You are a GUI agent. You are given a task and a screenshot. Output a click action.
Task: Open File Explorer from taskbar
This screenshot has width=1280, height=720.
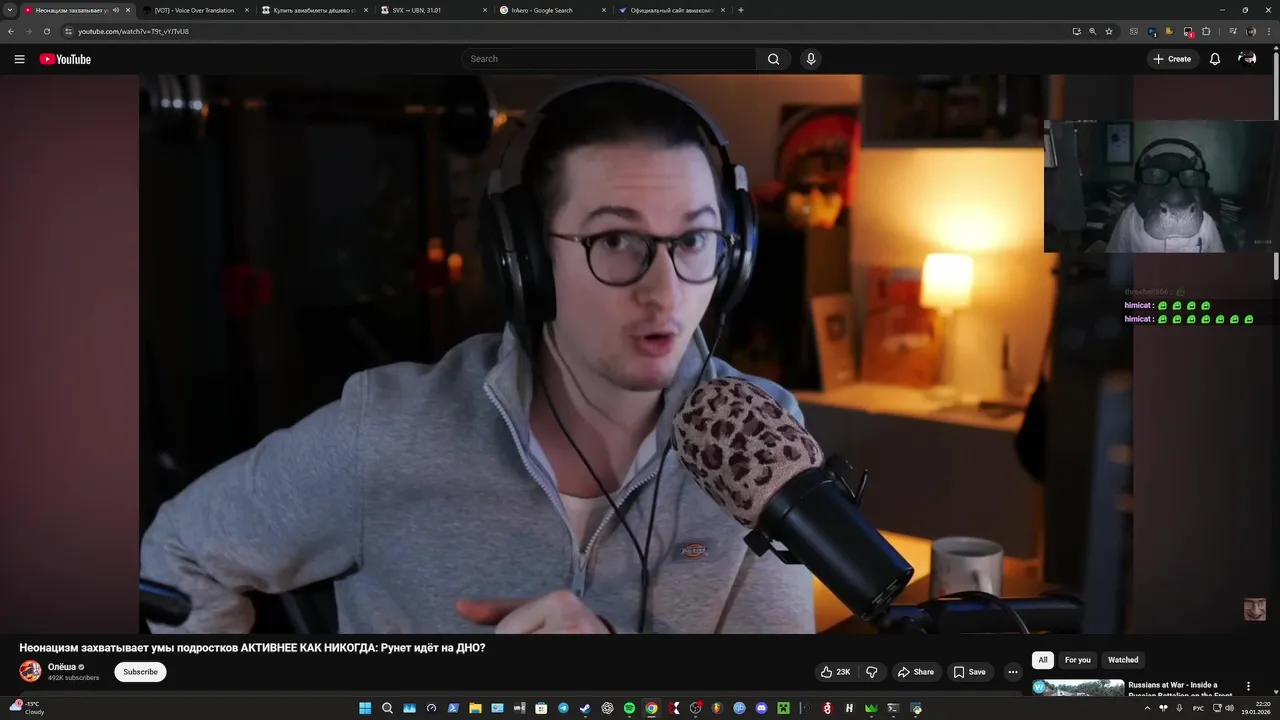[x=475, y=708]
